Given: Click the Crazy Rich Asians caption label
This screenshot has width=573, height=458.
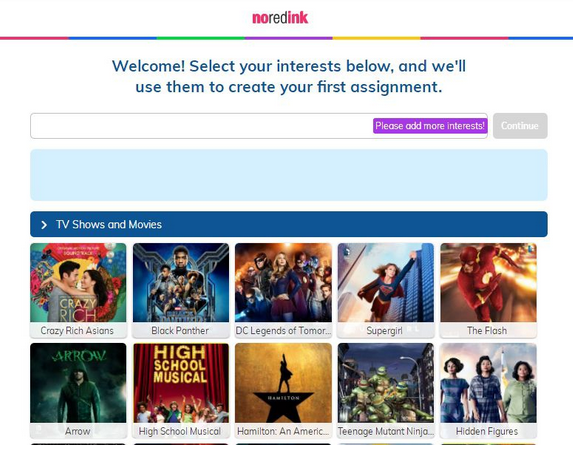Looking at the screenshot, I should (77, 330).
